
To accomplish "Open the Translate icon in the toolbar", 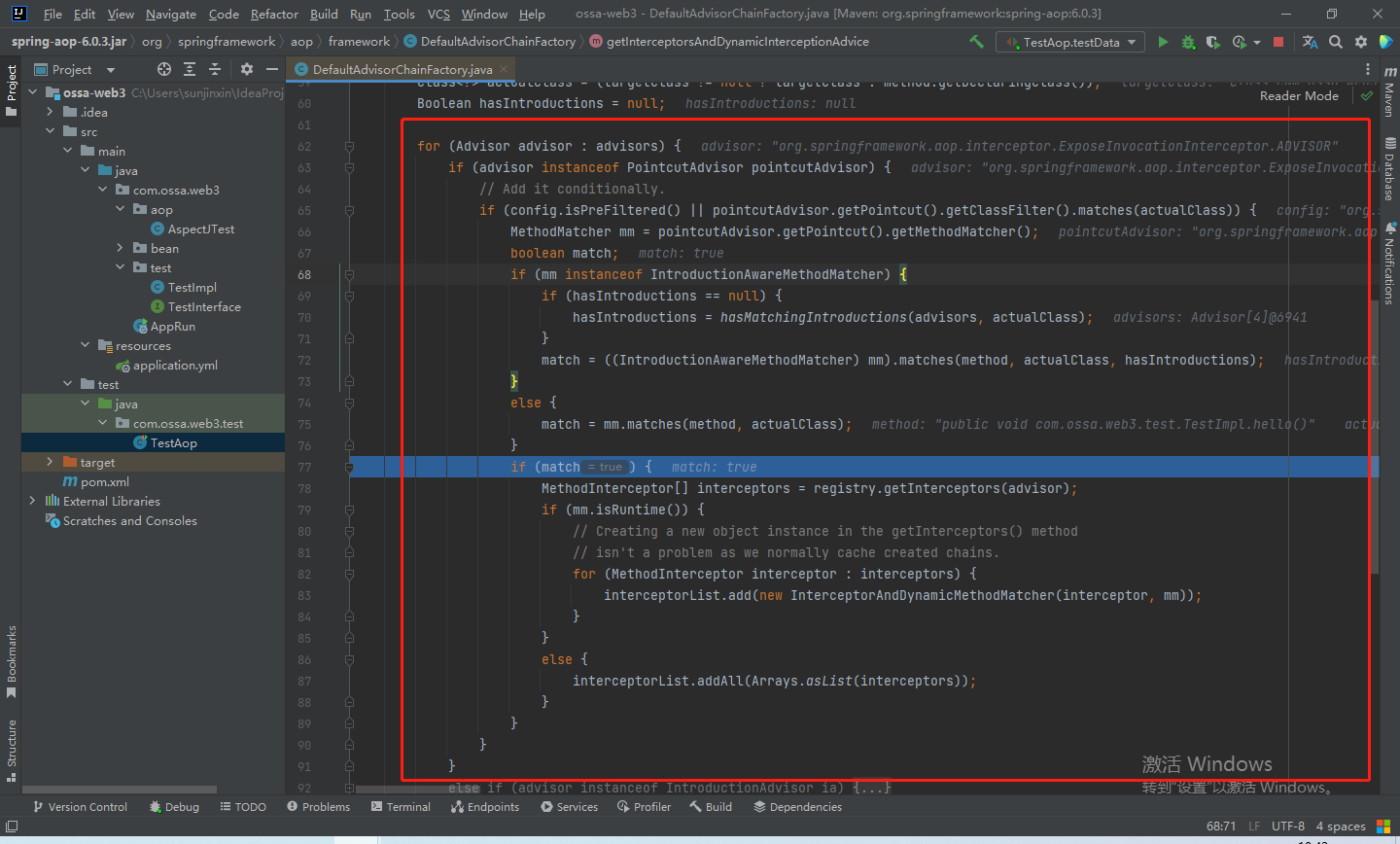I will coord(1310,42).
